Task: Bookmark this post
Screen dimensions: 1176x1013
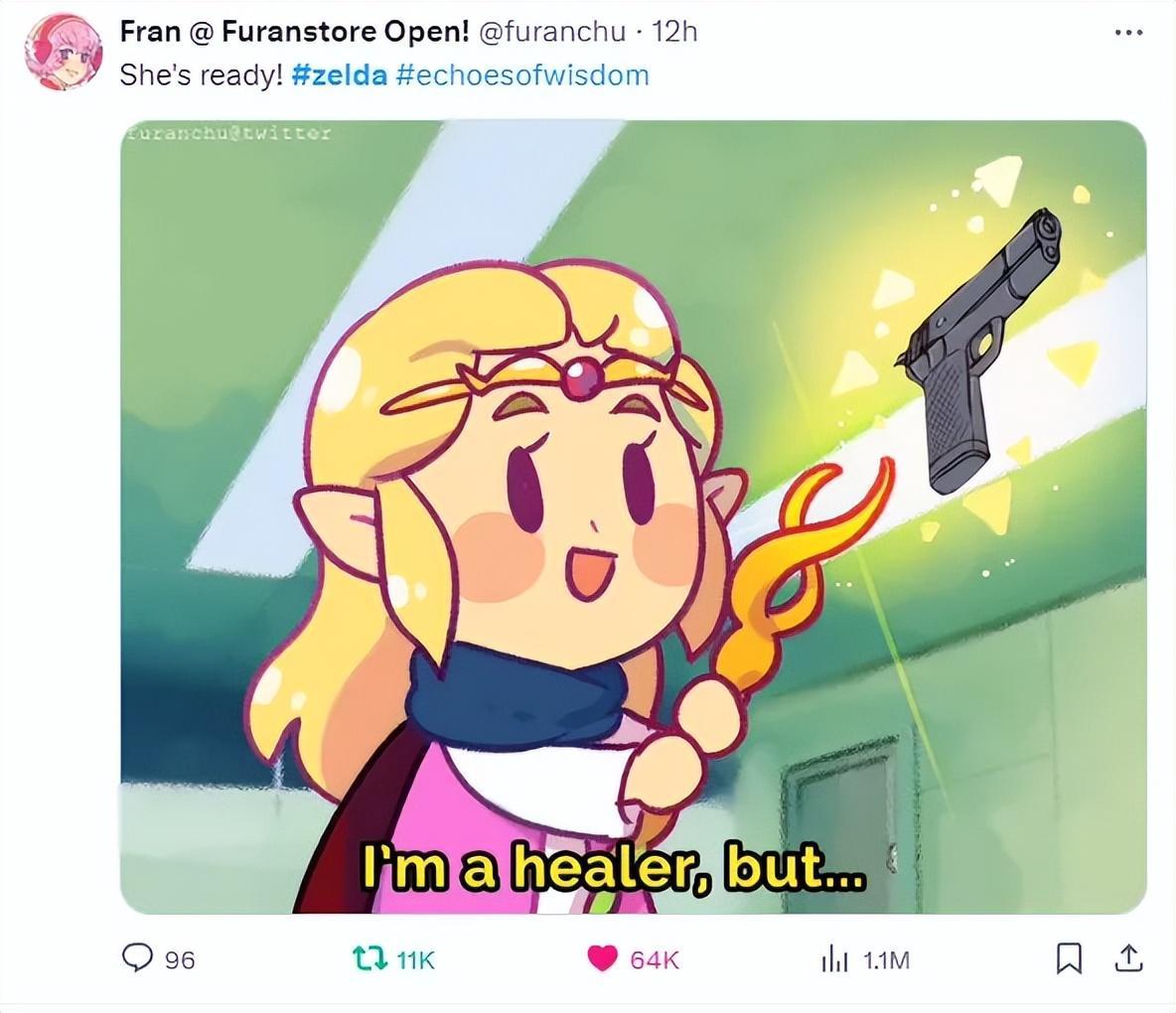Action: (x=1068, y=958)
